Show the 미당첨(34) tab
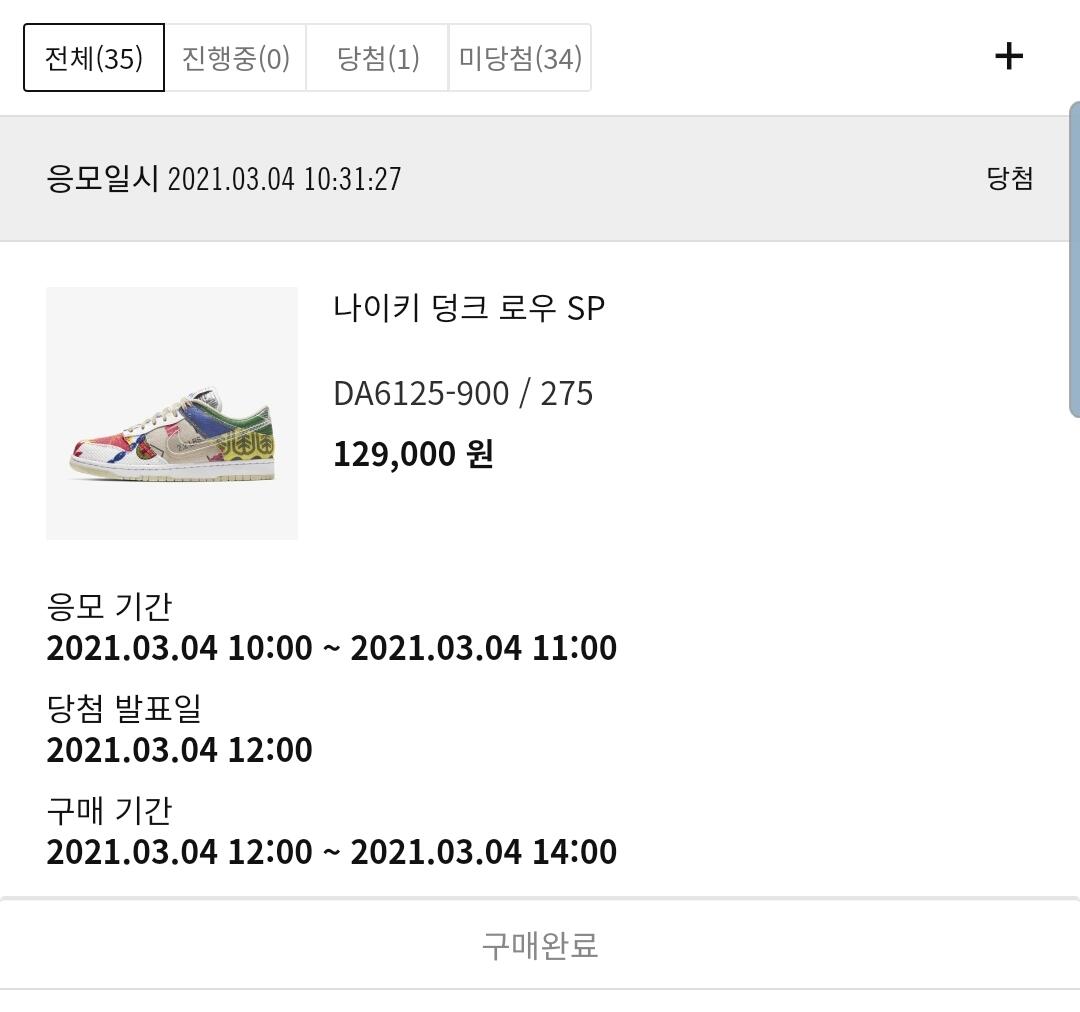This screenshot has width=1080, height=1012. point(519,58)
